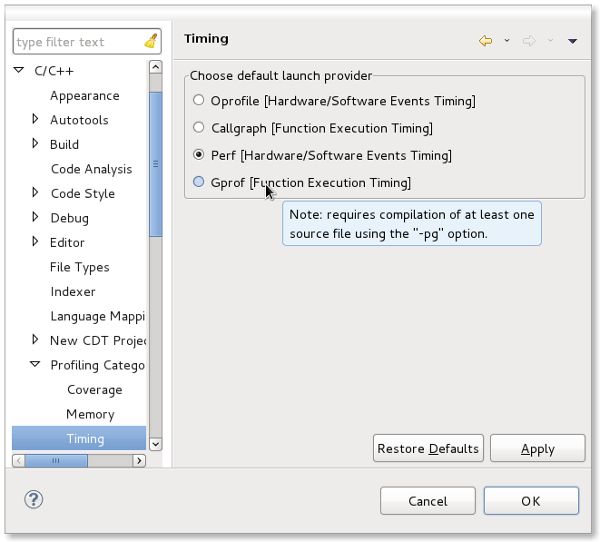Clear the filter text with the broom icon
The height and width of the screenshot is (542, 600).
click(x=151, y=41)
